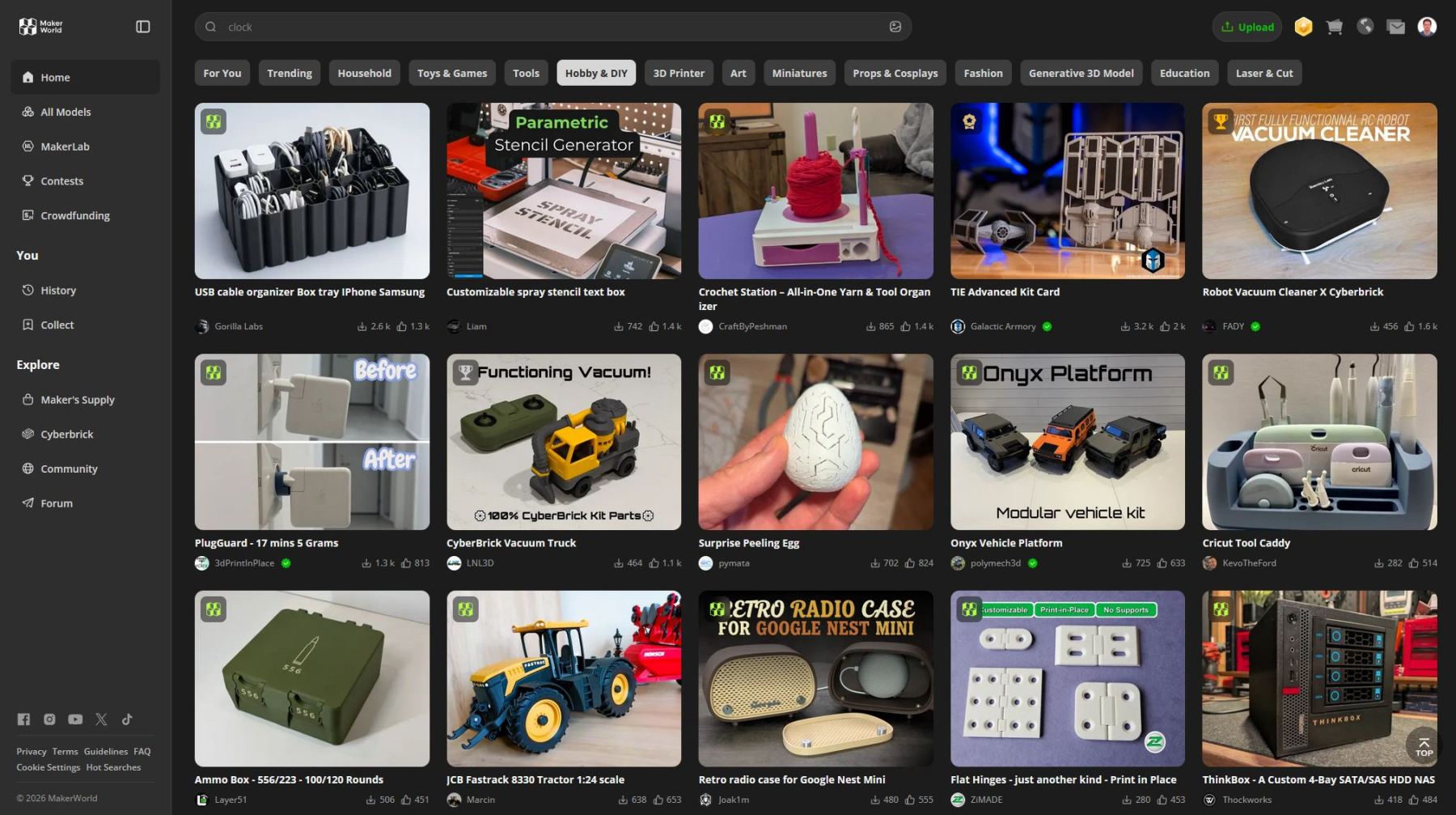Open Maker's Supply in Explore section
1456x815 pixels.
[77, 400]
